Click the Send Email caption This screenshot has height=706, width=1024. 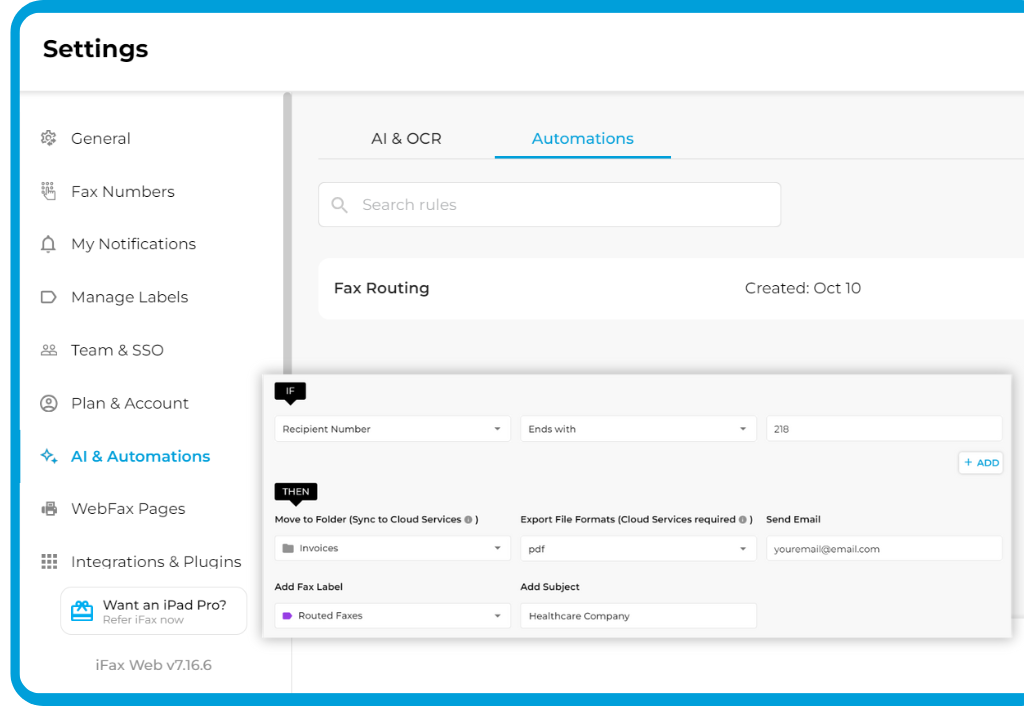point(793,519)
